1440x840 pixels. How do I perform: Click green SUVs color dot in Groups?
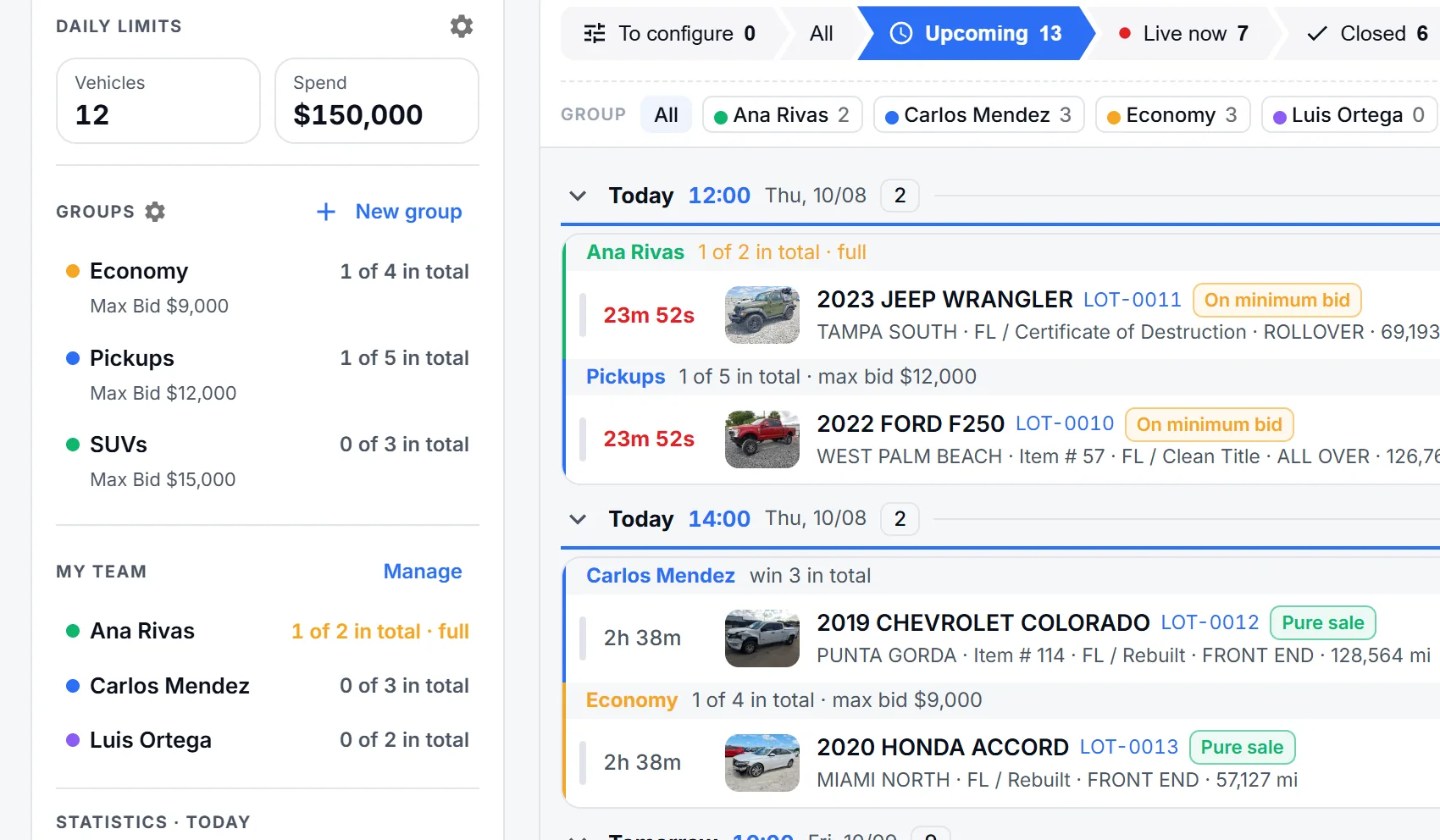point(73,445)
